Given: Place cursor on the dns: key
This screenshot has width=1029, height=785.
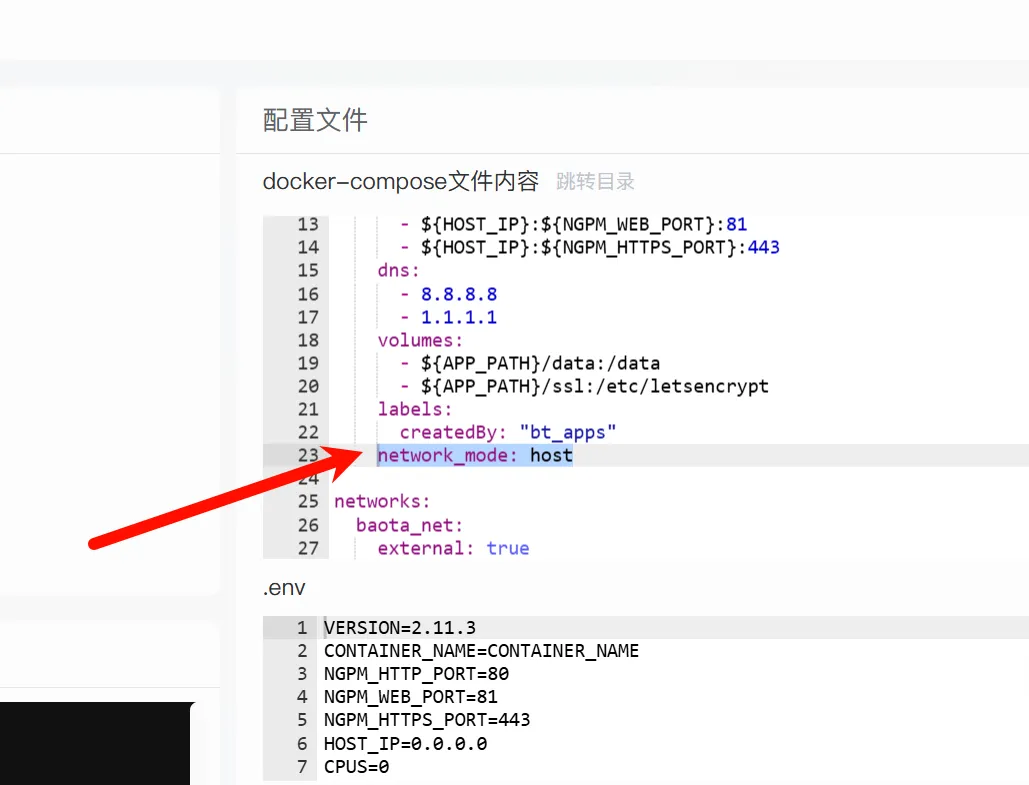Looking at the screenshot, I should click(398, 271).
